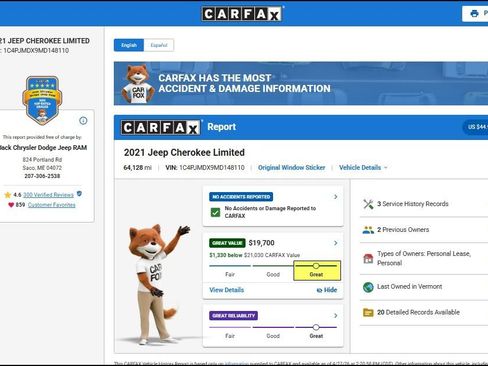Click View Details link
The image size is (488, 366).
227,290
